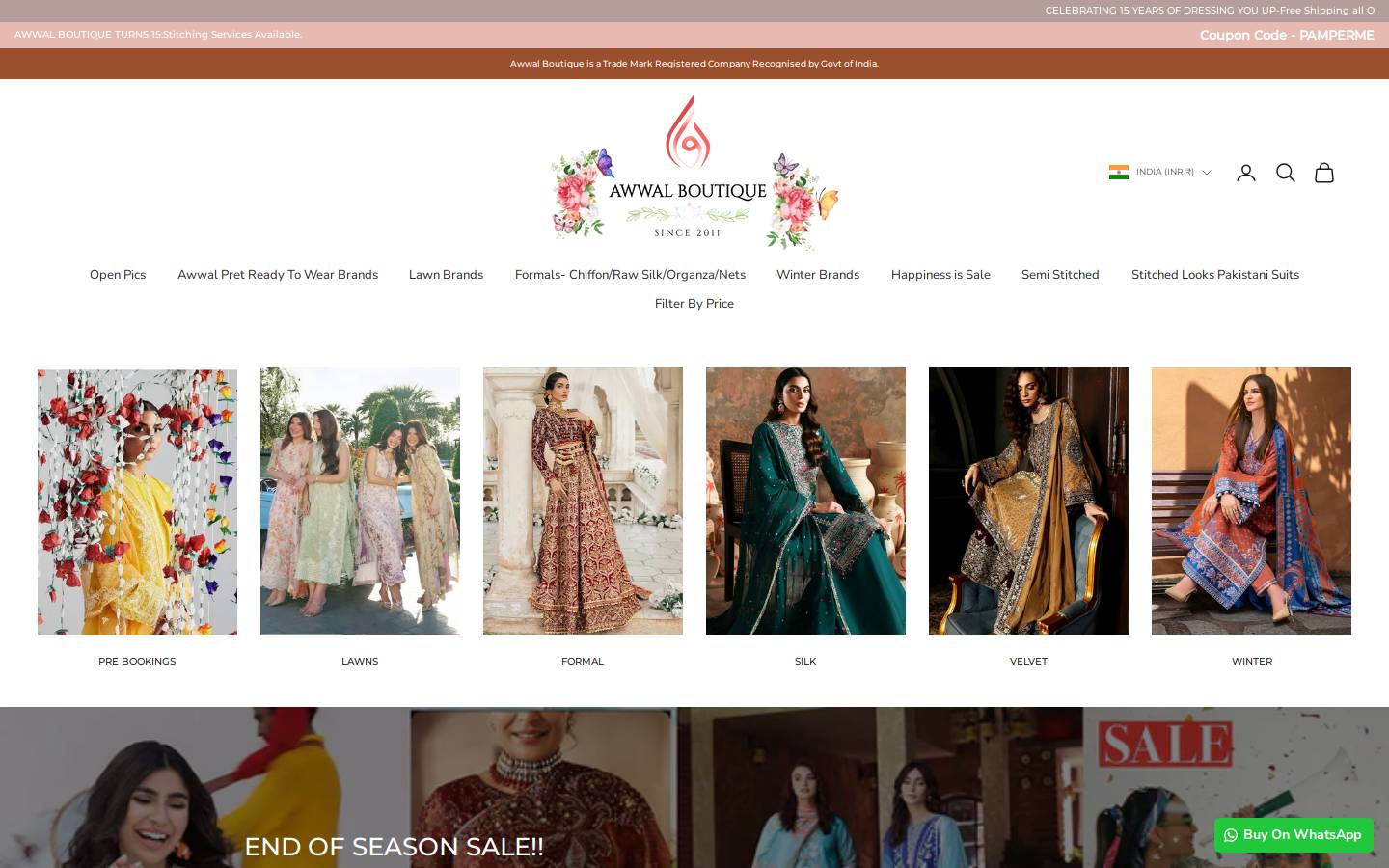Viewport: 1389px width, 868px height.
Task: Open the Pre Bookings category image
Action: point(137,501)
